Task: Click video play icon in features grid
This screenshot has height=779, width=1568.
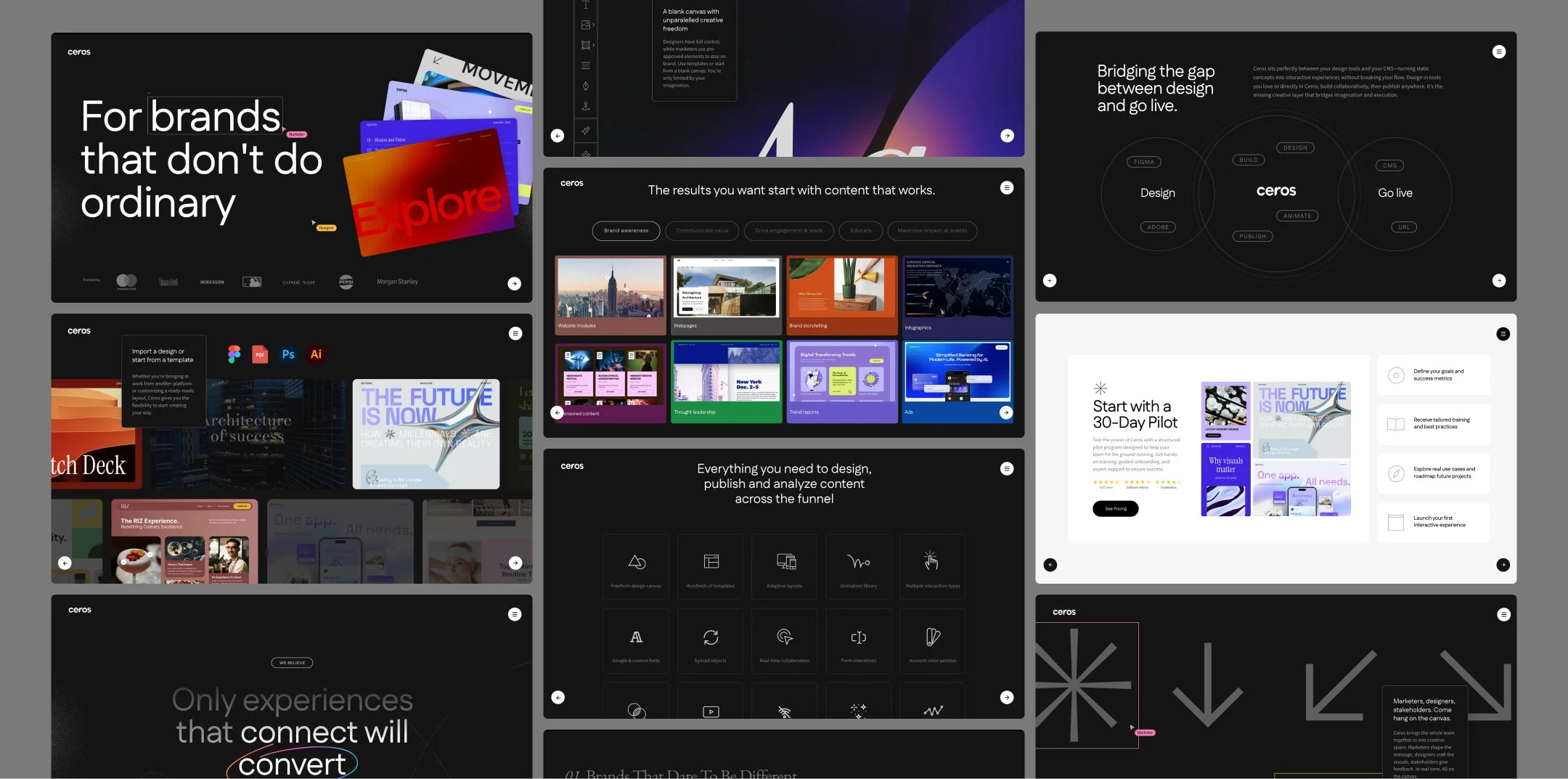Action: point(711,712)
